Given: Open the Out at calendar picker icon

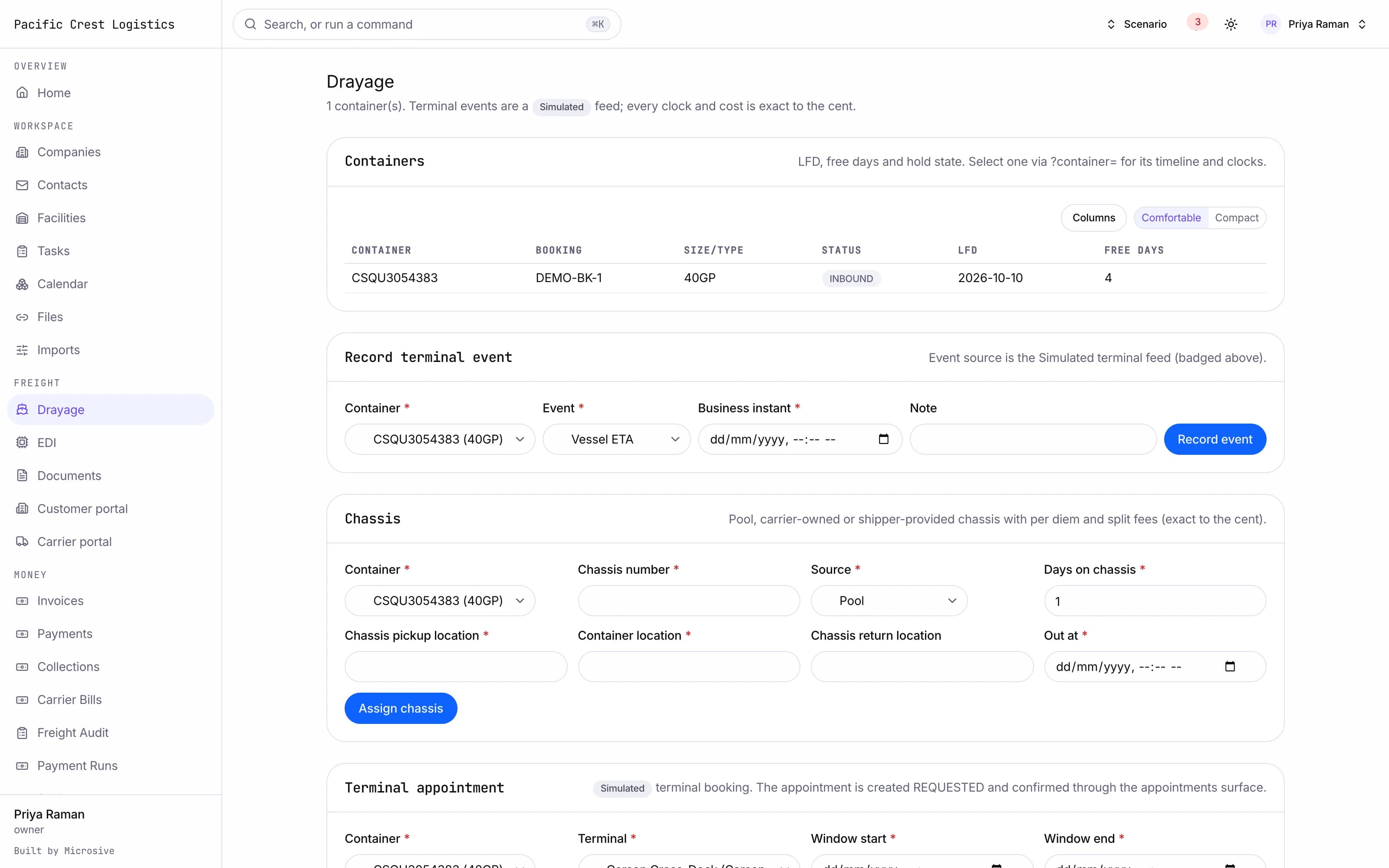Looking at the screenshot, I should pyautogui.click(x=1229, y=667).
